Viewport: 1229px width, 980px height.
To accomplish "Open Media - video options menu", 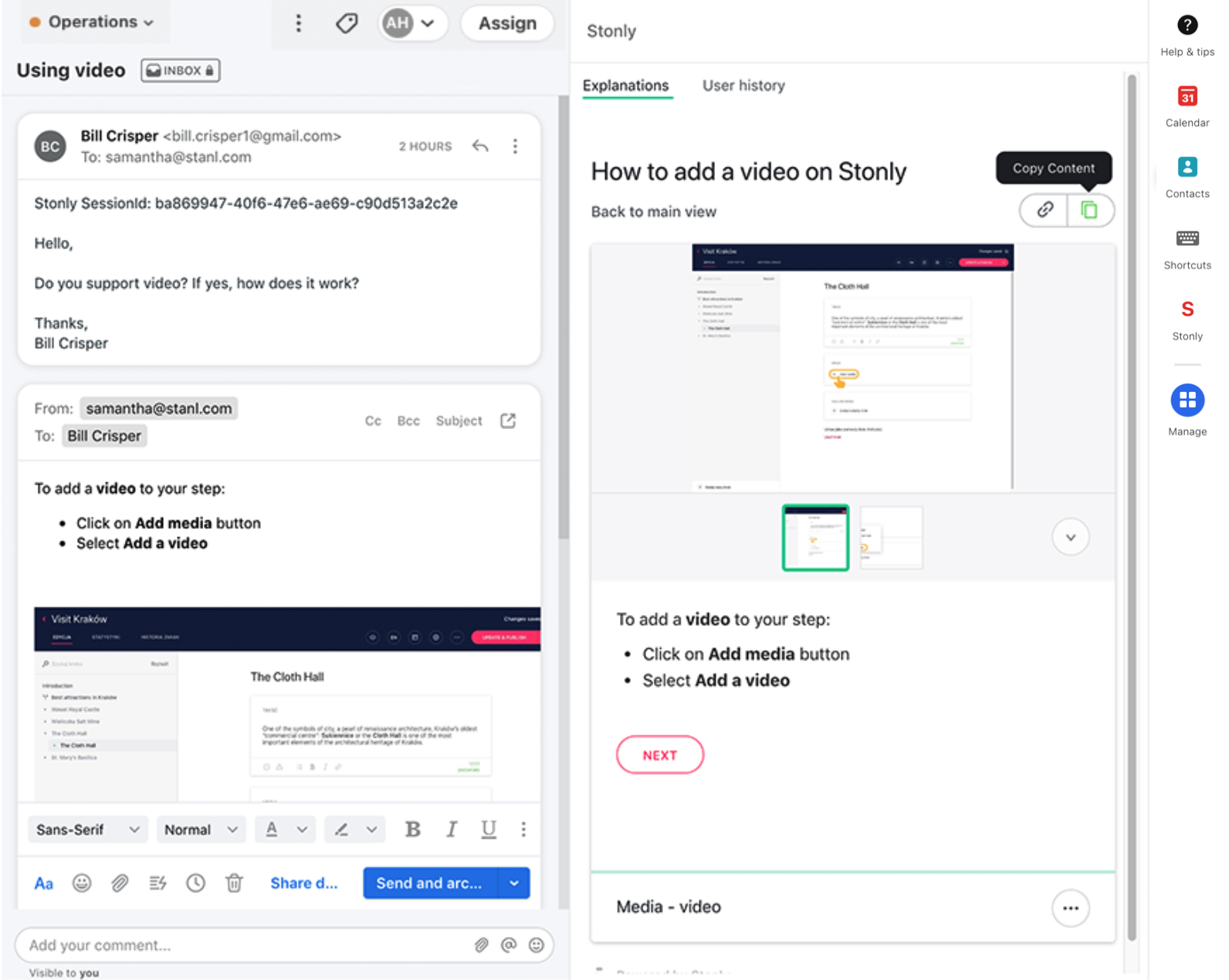I will (x=1071, y=907).
